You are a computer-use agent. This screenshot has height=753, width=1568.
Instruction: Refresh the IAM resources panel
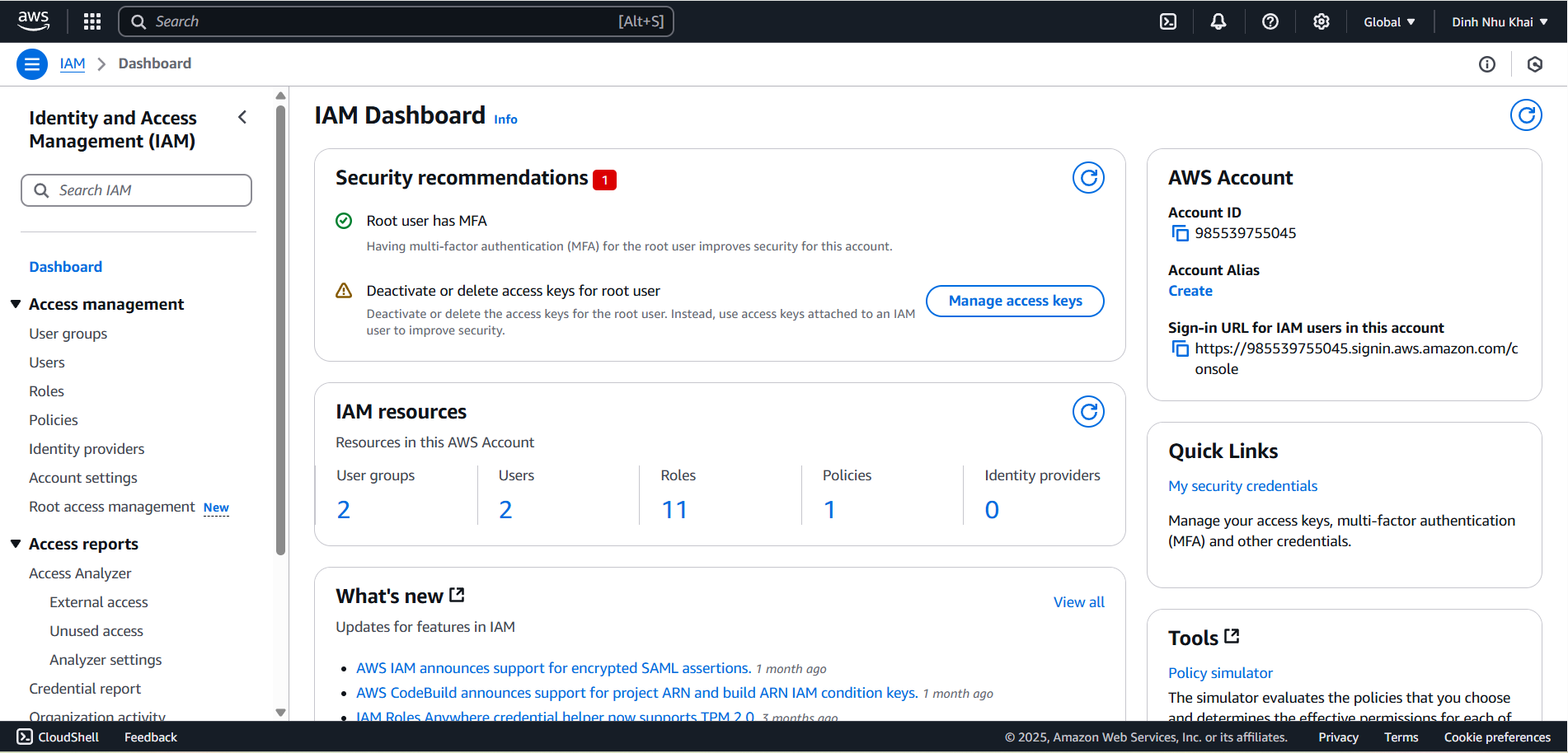click(x=1088, y=412)
